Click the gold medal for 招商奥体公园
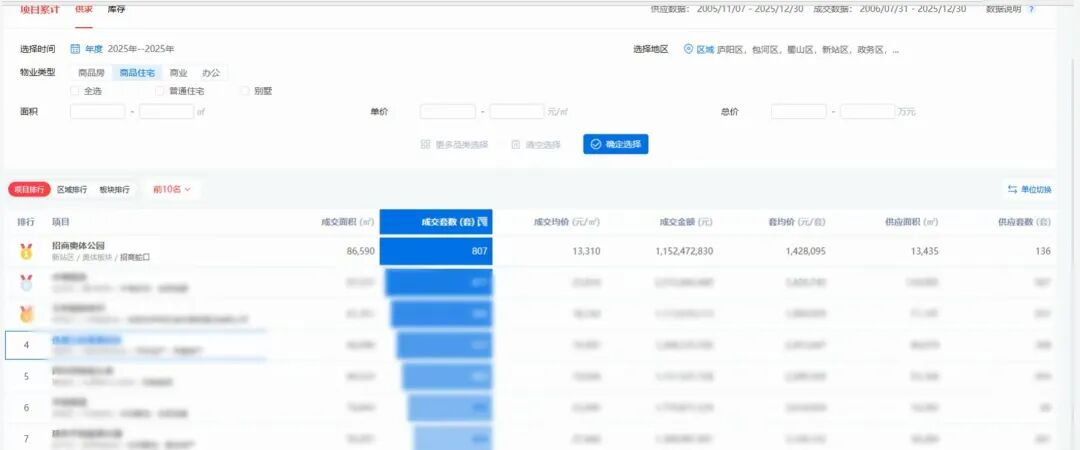This screenshot has width=1080, height=450. point(26,252)
